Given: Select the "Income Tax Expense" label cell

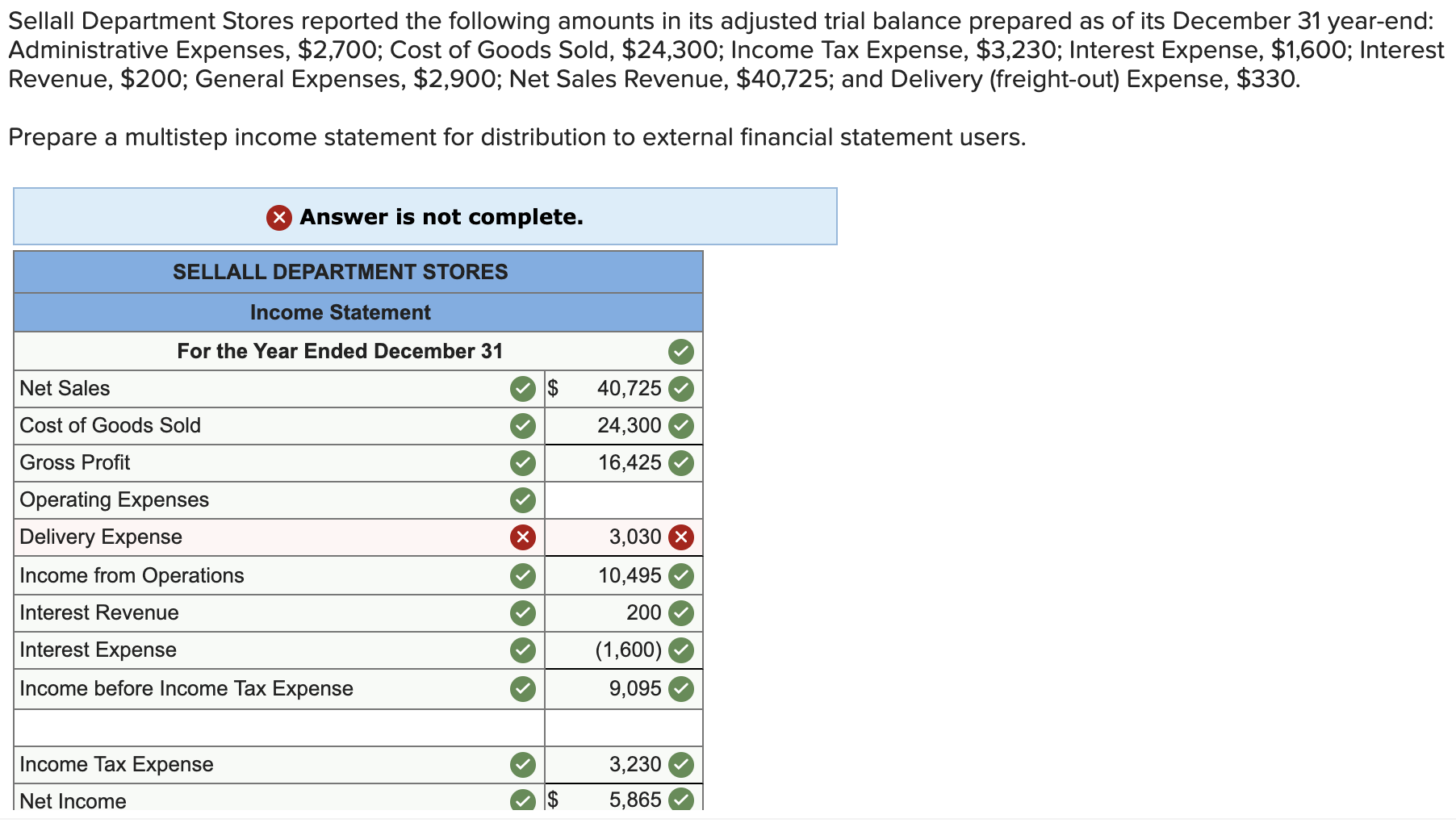Looking at the screenshot, I should point(279,765).
